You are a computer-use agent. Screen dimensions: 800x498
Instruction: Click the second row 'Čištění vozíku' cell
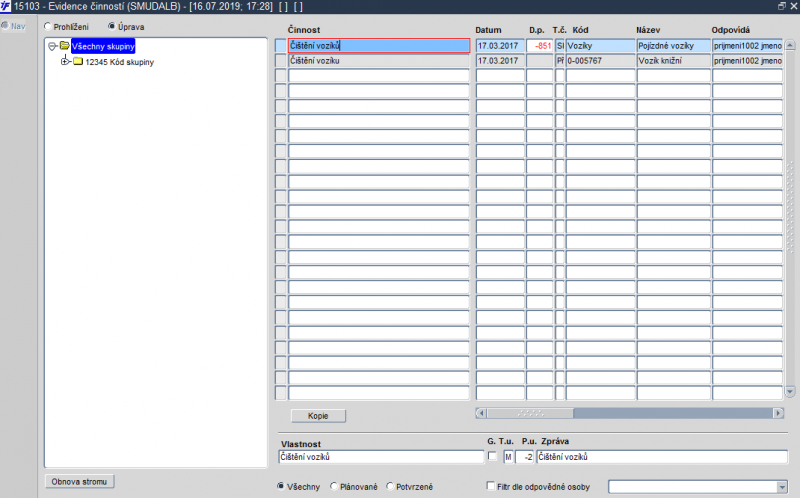coord(379,61)
